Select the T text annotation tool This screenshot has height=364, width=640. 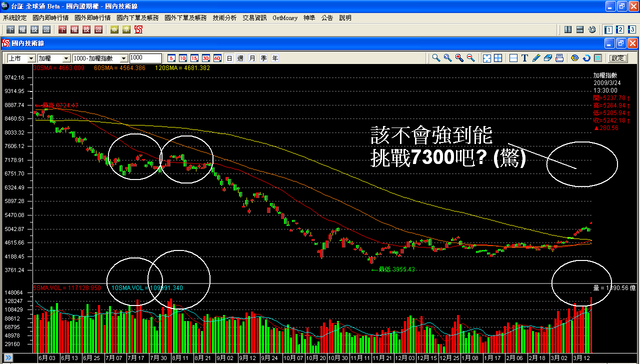pos(525,58)
